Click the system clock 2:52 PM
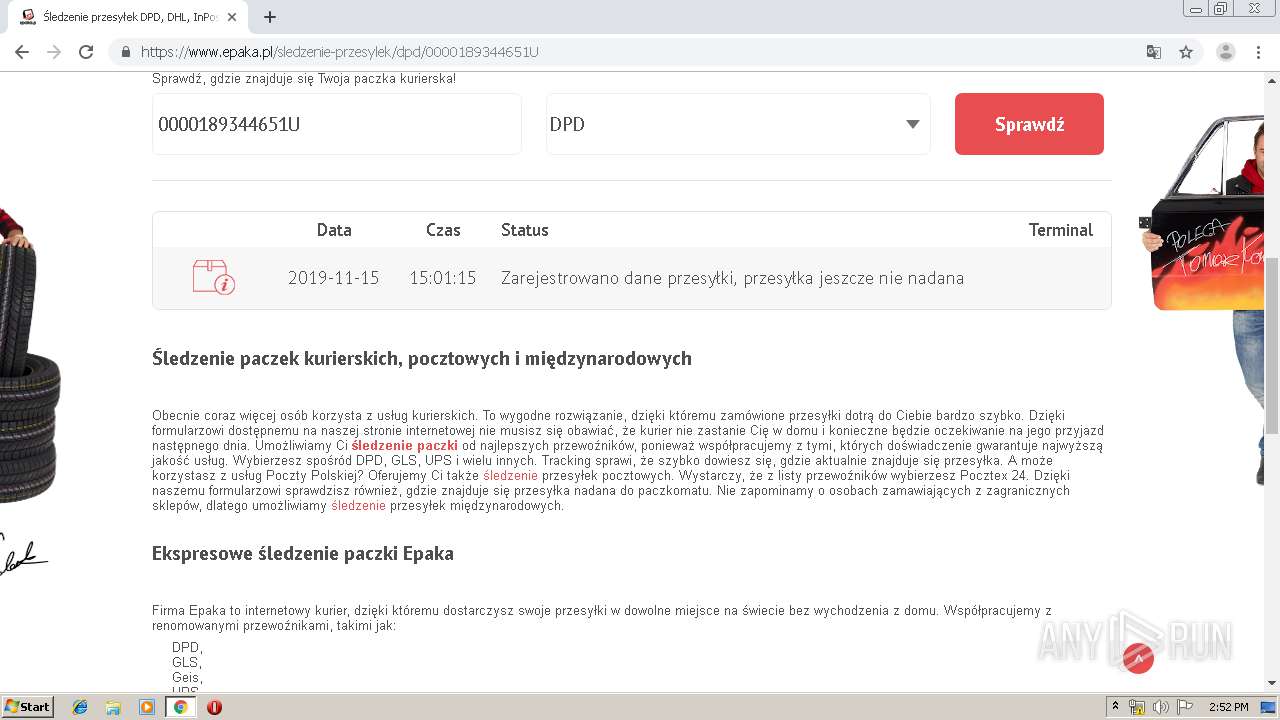The width and height of the screenshot is (1280, 720). click(1228, 707)
